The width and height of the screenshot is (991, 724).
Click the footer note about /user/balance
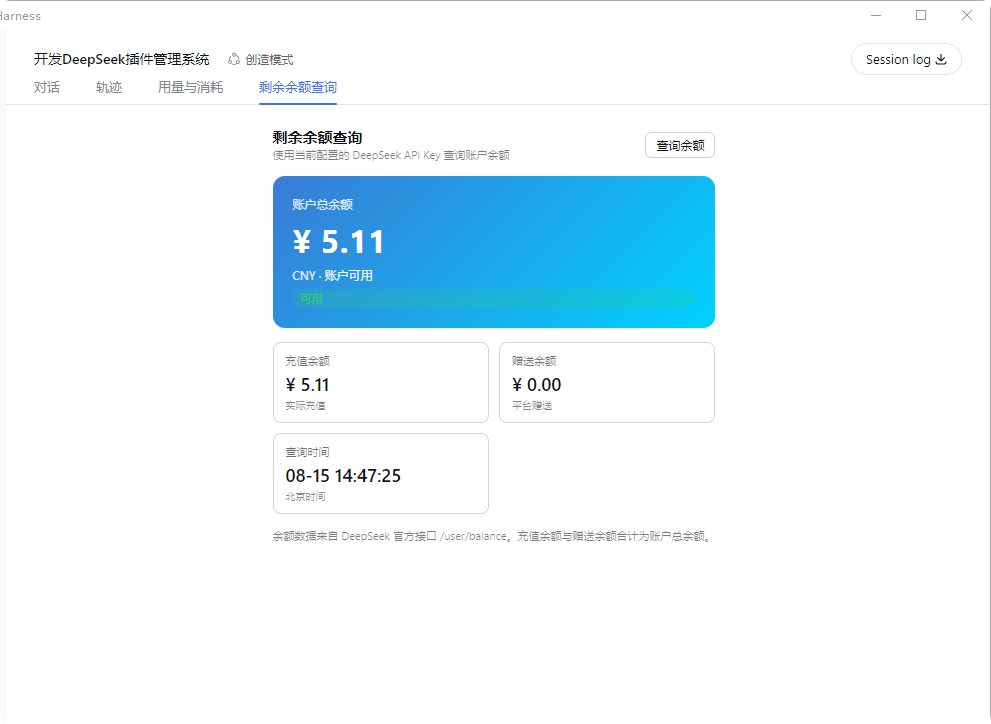coord(494,536)
